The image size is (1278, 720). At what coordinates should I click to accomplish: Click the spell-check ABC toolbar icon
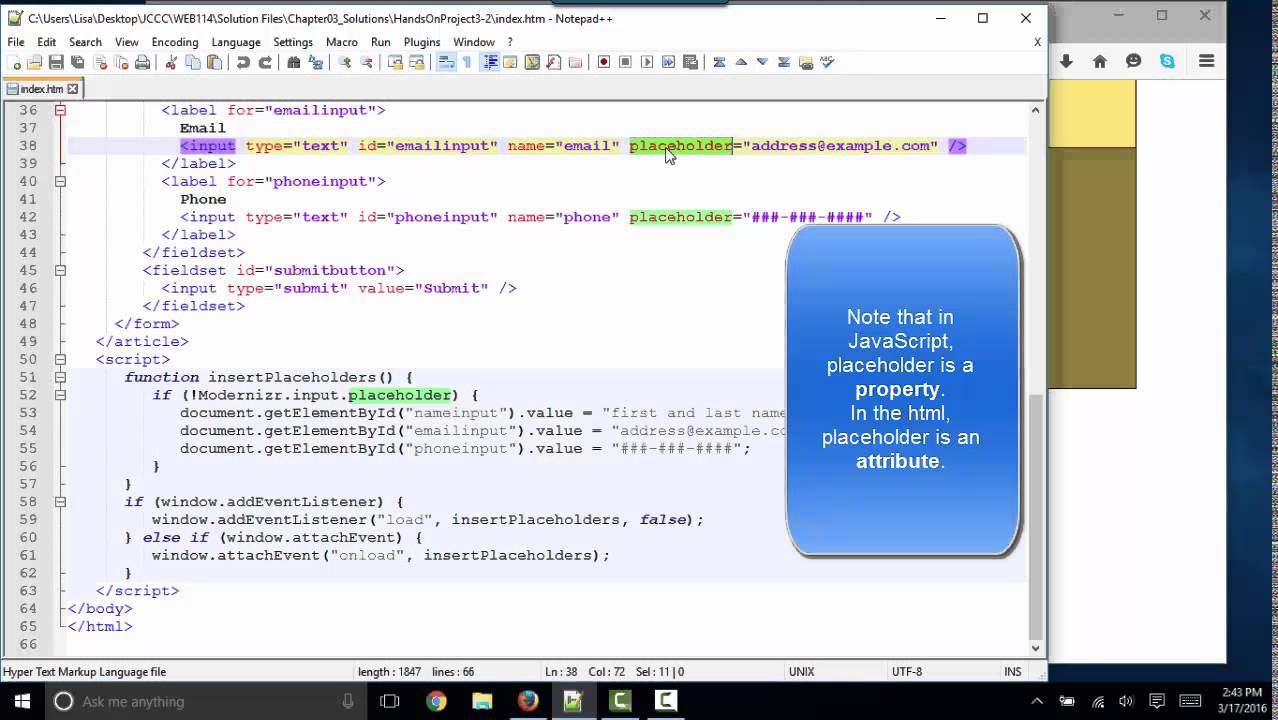click(827, 62)
